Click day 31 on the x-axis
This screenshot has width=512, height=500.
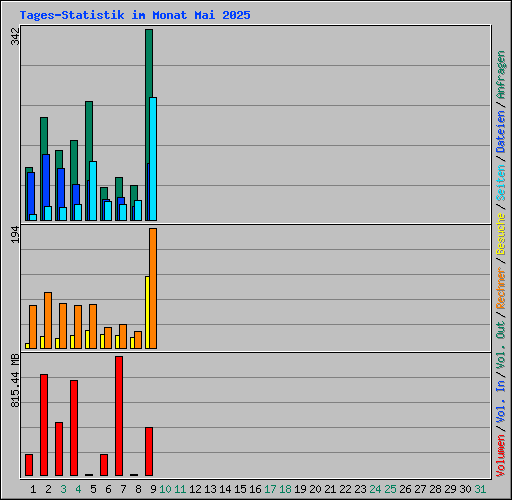pyautogui.click(x=480, y=489)
